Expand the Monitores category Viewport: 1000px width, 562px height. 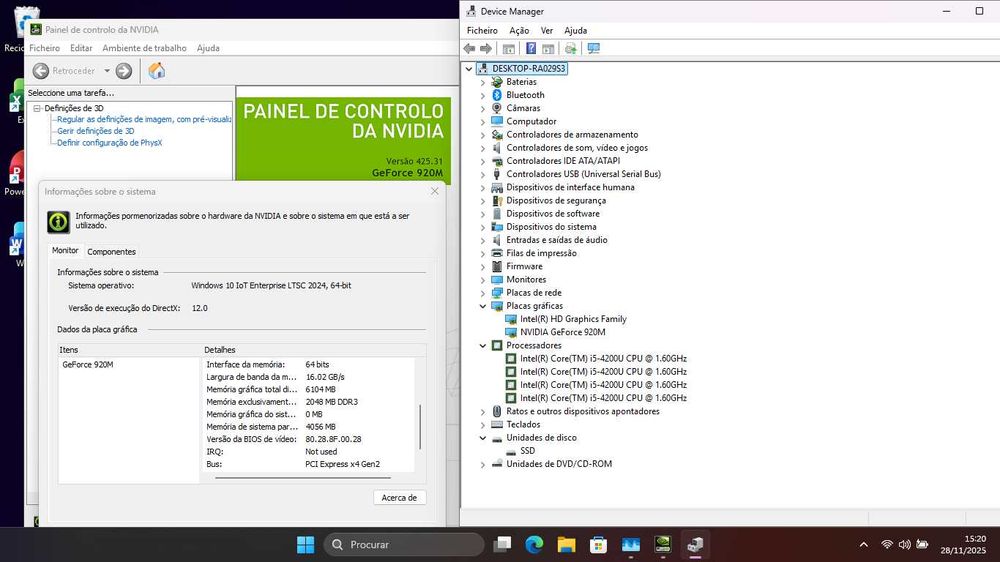tap(483, 280)
